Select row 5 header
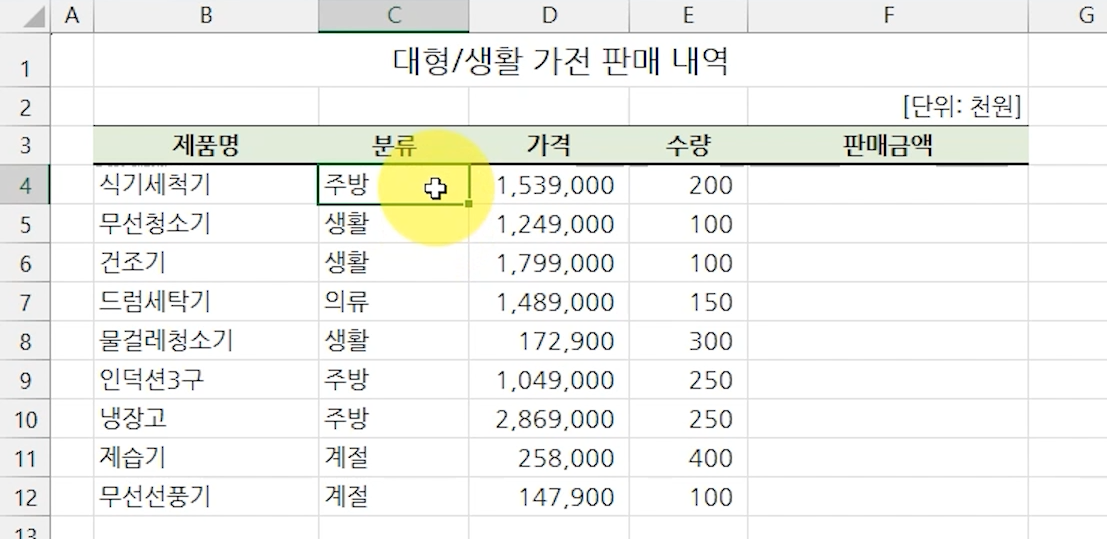The height and width of the screenshot is (539, 1107). pos(25,224)
